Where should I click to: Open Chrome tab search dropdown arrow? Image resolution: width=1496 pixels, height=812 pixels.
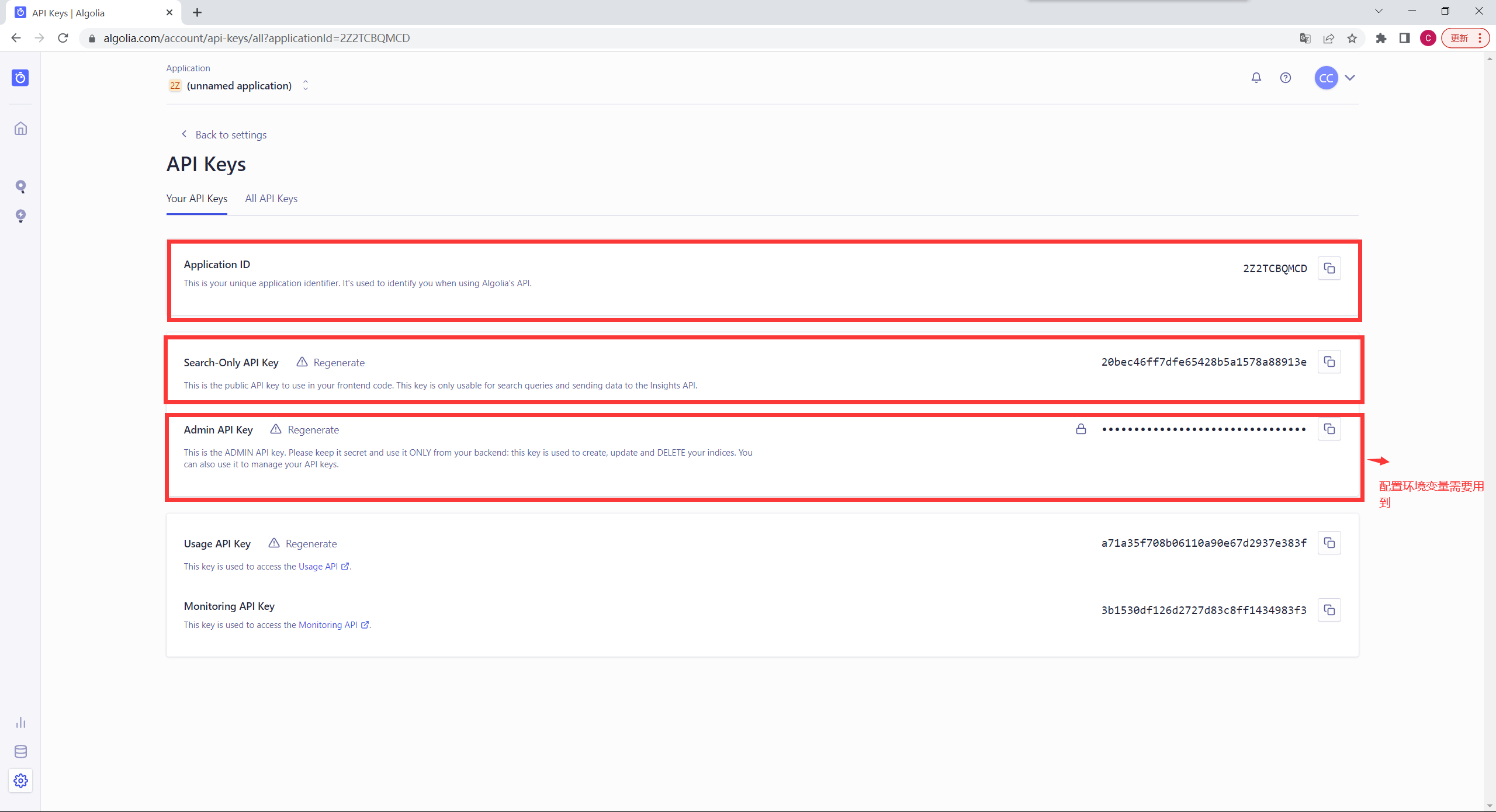tap(1379, 11)
